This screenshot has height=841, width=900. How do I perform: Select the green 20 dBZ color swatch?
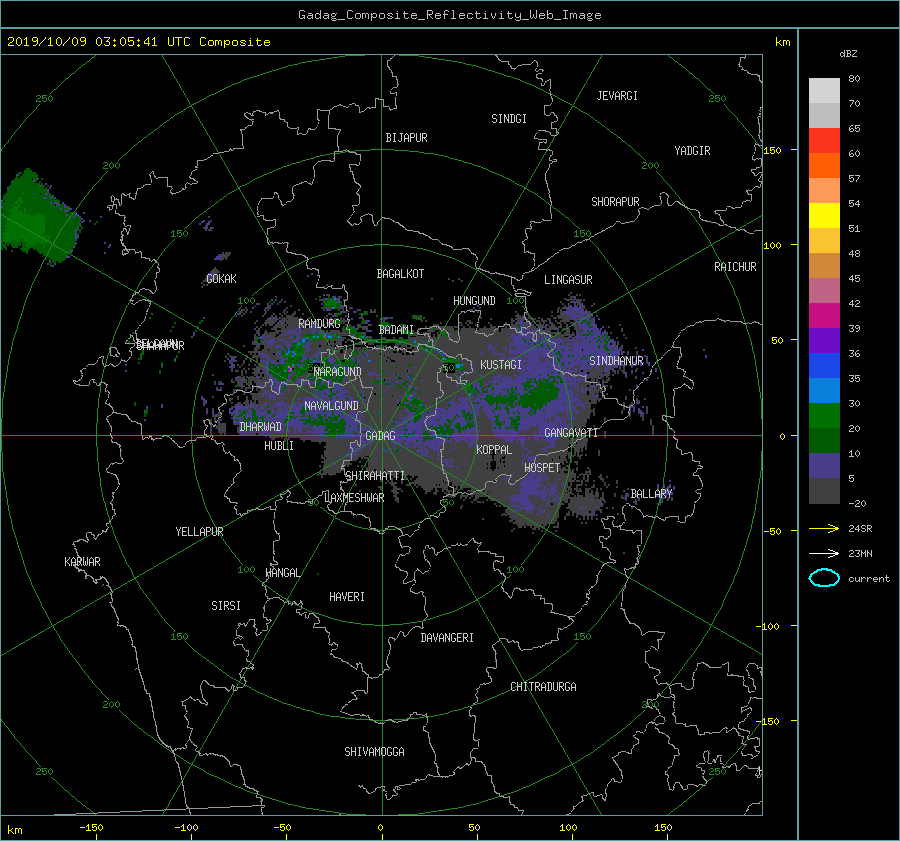click(824, 415)
